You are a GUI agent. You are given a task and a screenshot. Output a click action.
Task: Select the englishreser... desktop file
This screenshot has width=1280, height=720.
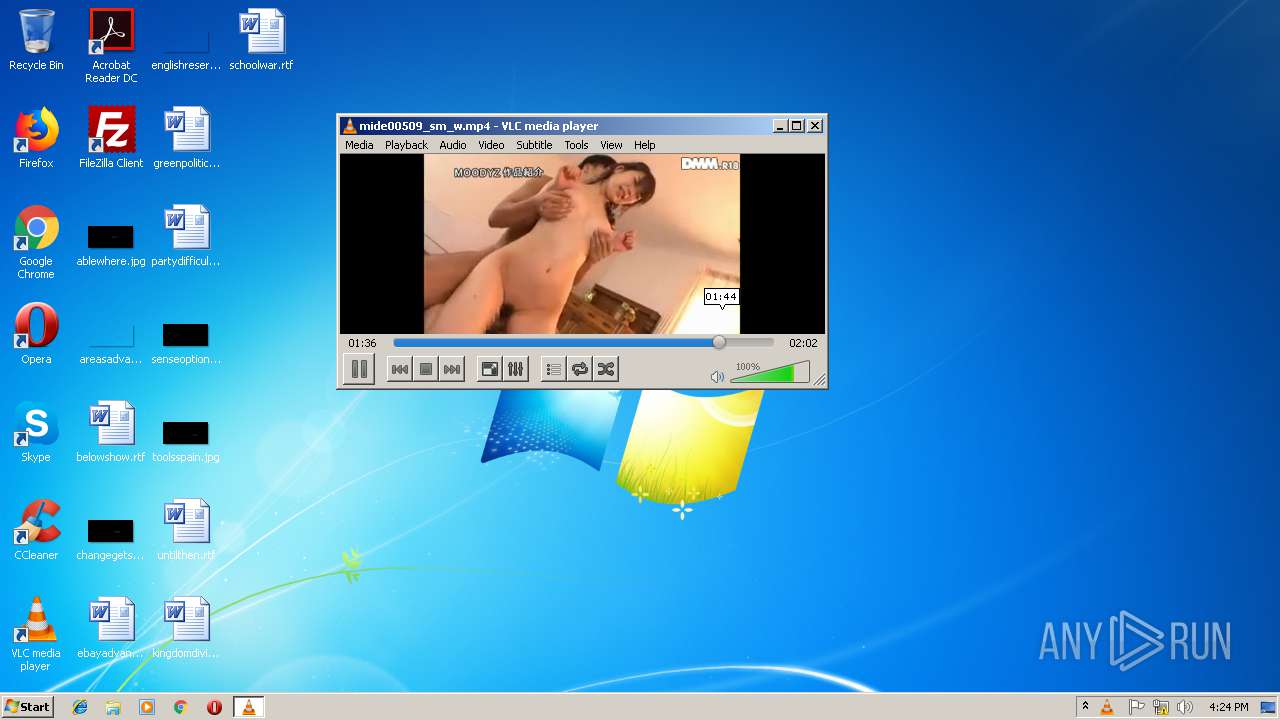[186, 49]
